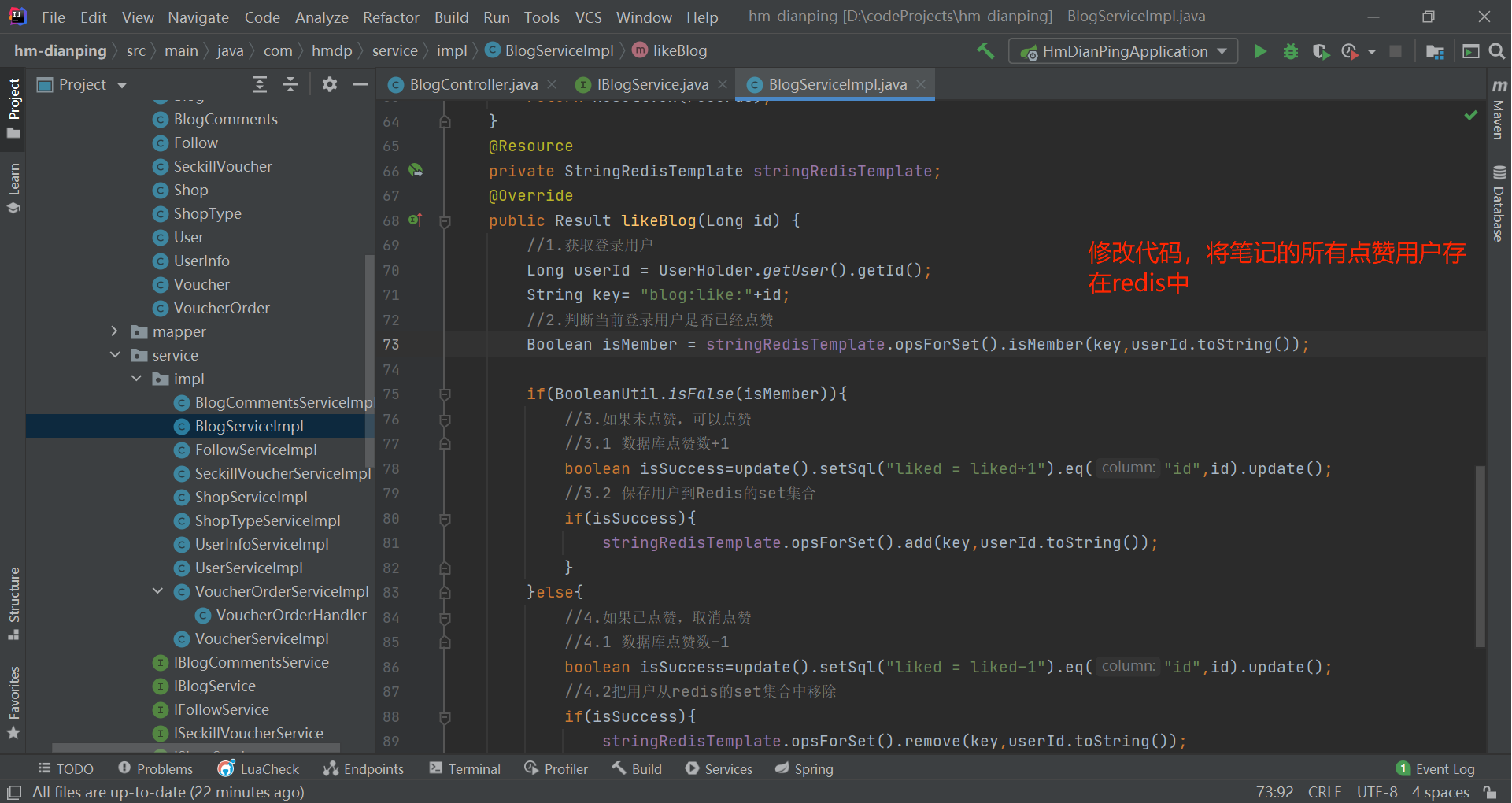Click the likeBlog breadcrumb

670,51
